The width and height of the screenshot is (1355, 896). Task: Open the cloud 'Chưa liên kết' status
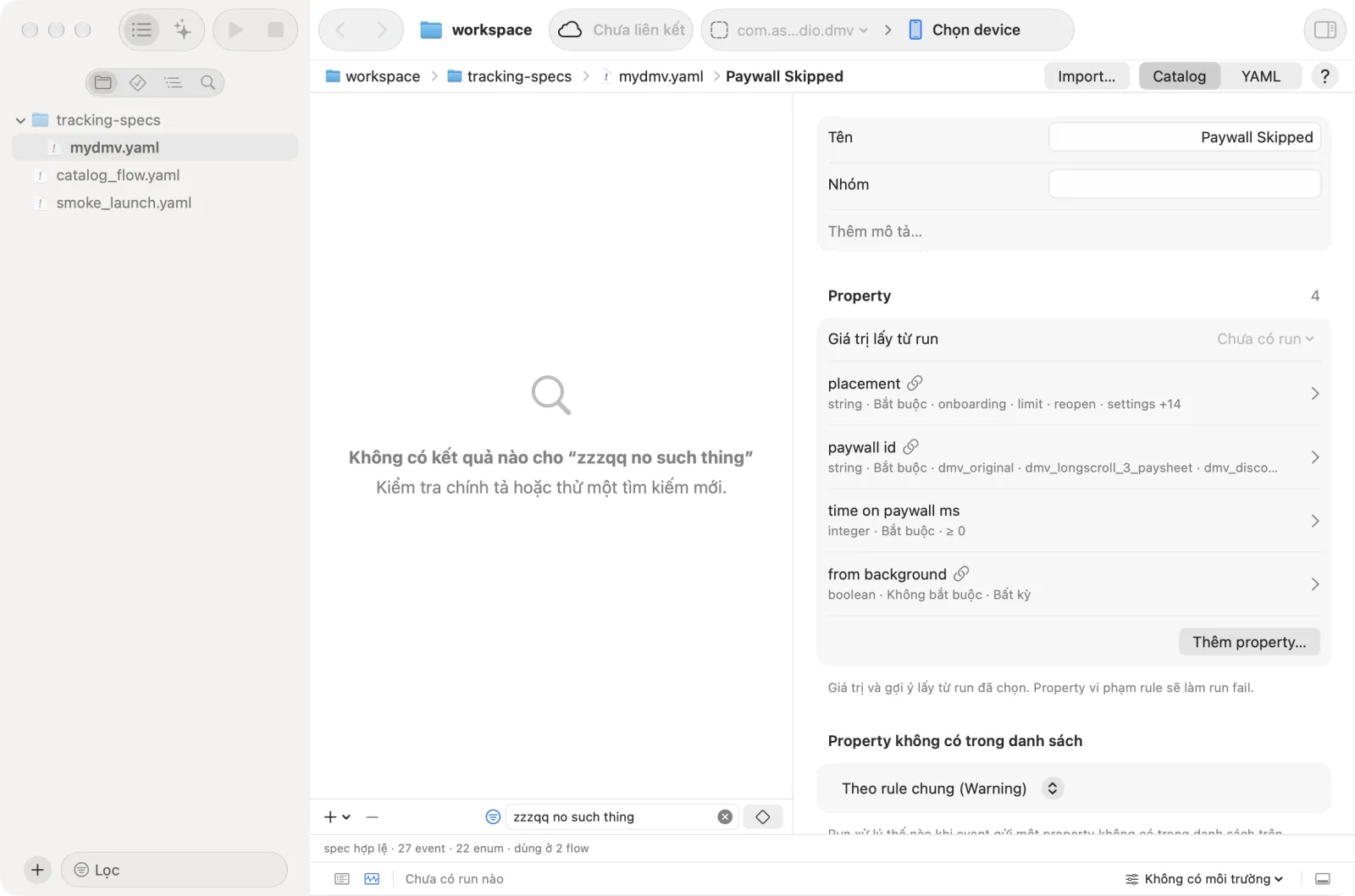click(621, 30)
